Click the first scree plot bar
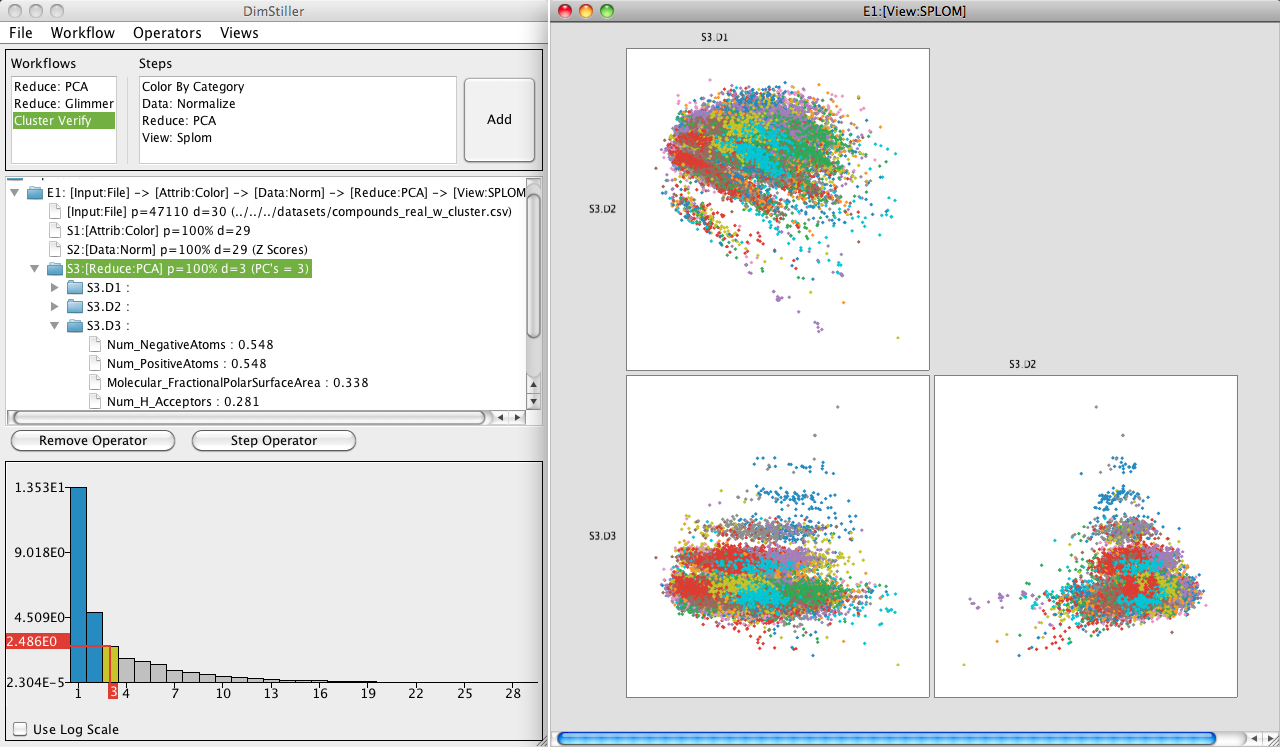This screenshot has height=747, width=1280. pos(78,585)
